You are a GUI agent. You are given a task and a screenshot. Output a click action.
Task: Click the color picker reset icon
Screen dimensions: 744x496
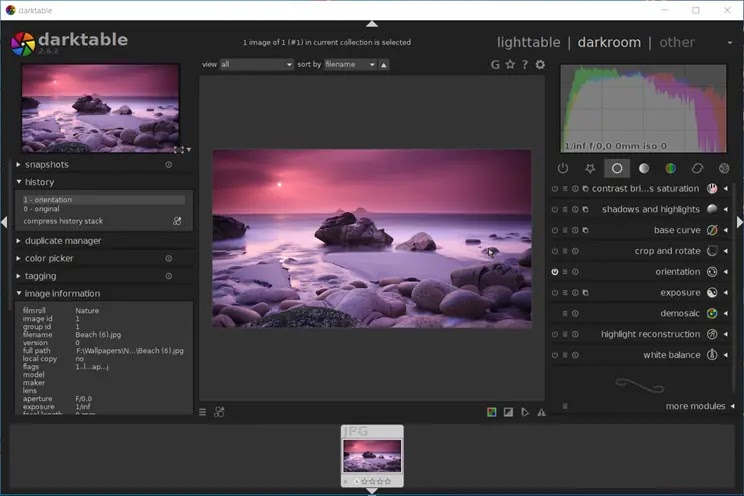(168, 259)
